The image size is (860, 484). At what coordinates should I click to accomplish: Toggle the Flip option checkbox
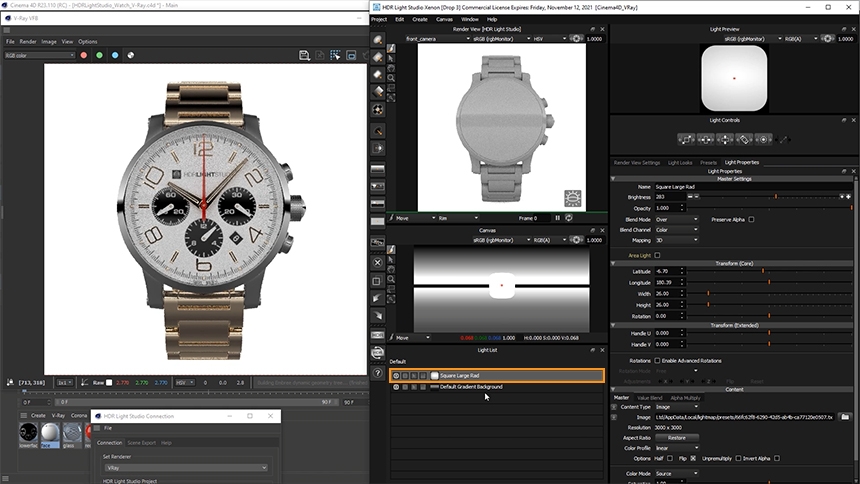coord(693,458)
